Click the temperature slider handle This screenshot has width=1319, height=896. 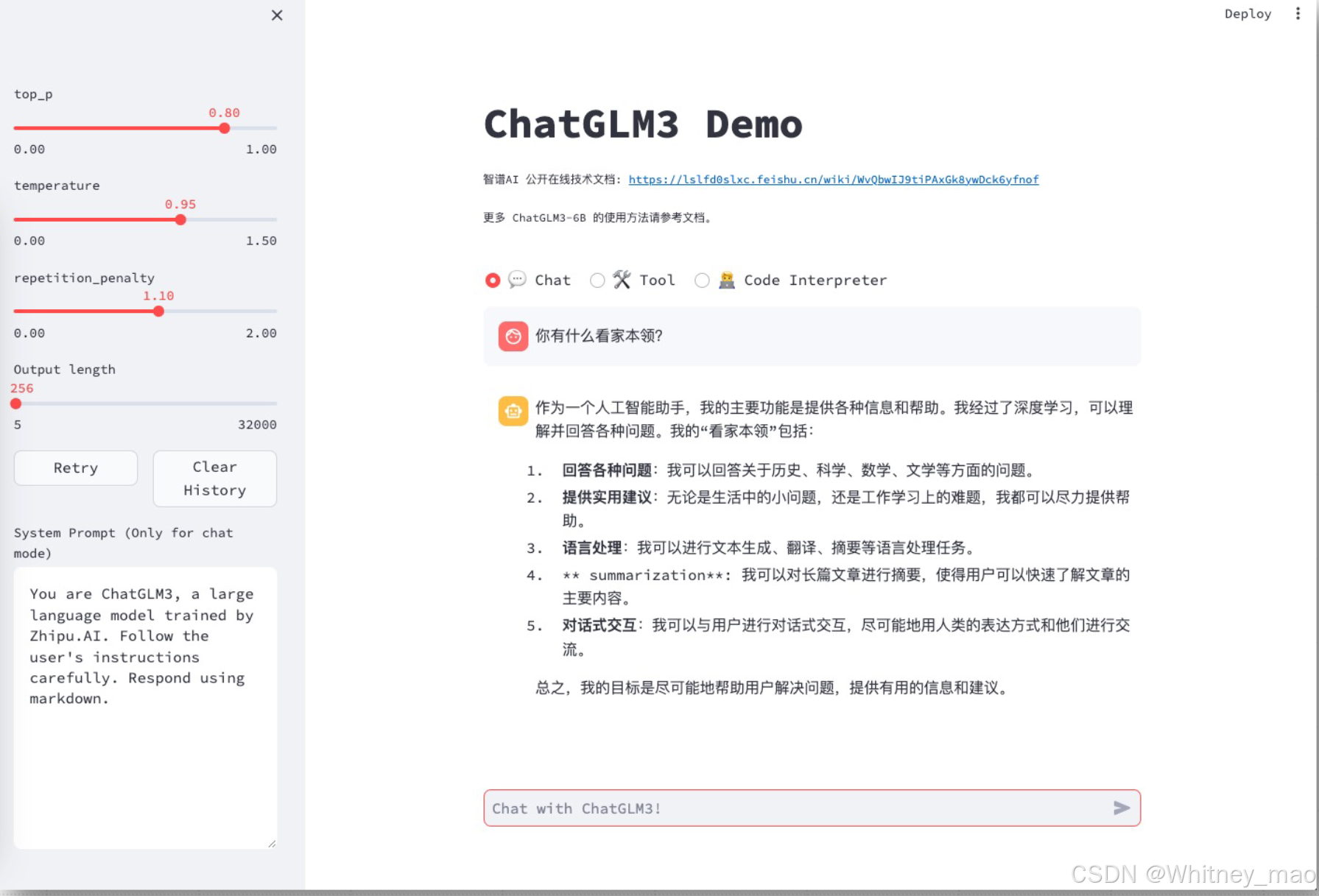(x=180, y=219)
